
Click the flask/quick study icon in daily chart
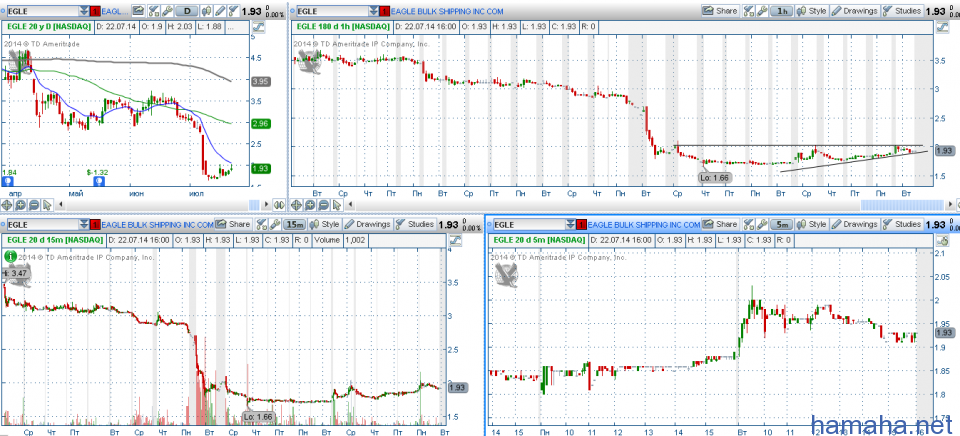click(x=153, y=11)
